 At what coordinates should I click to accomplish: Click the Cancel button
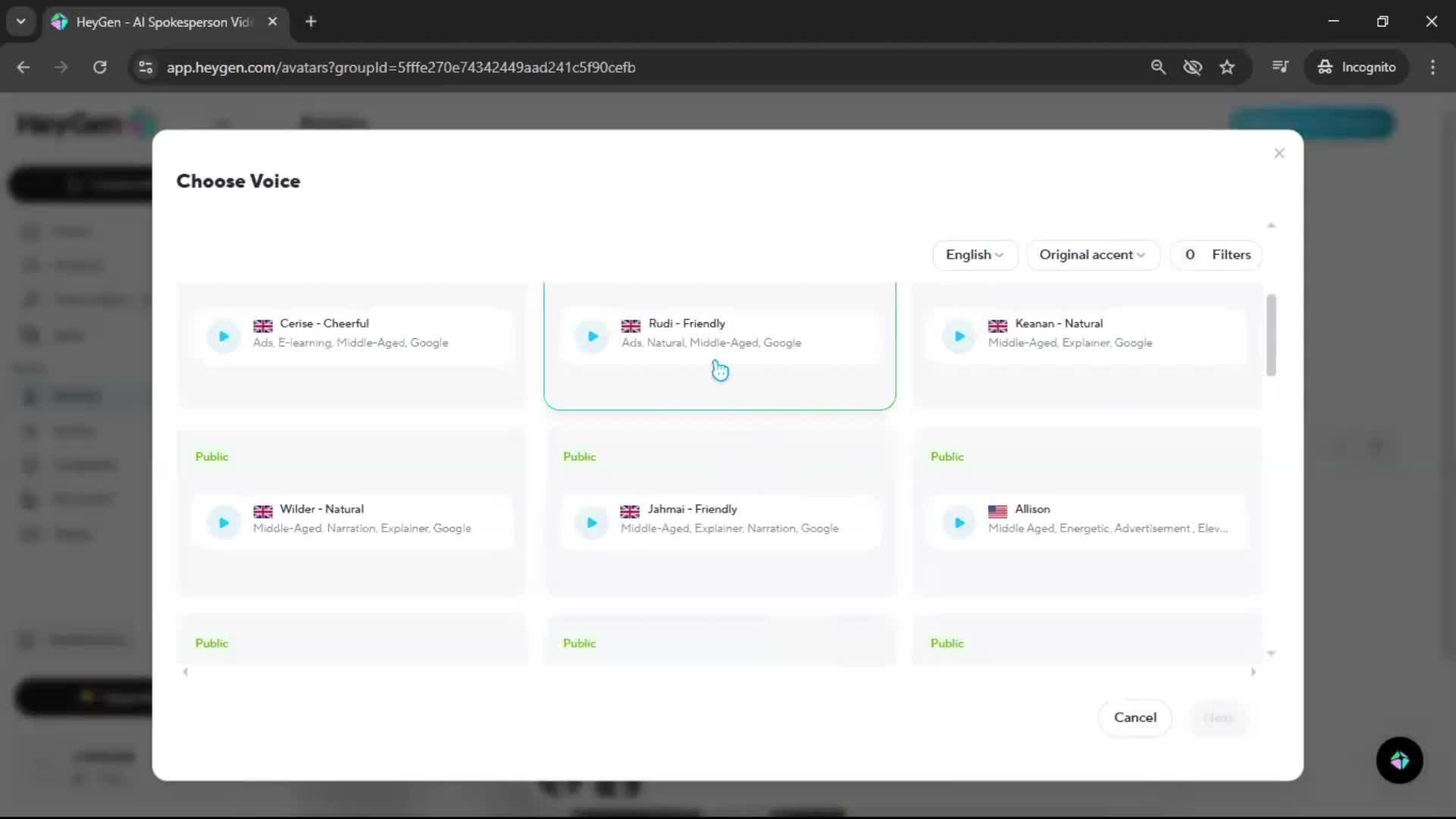point(1134,717)
